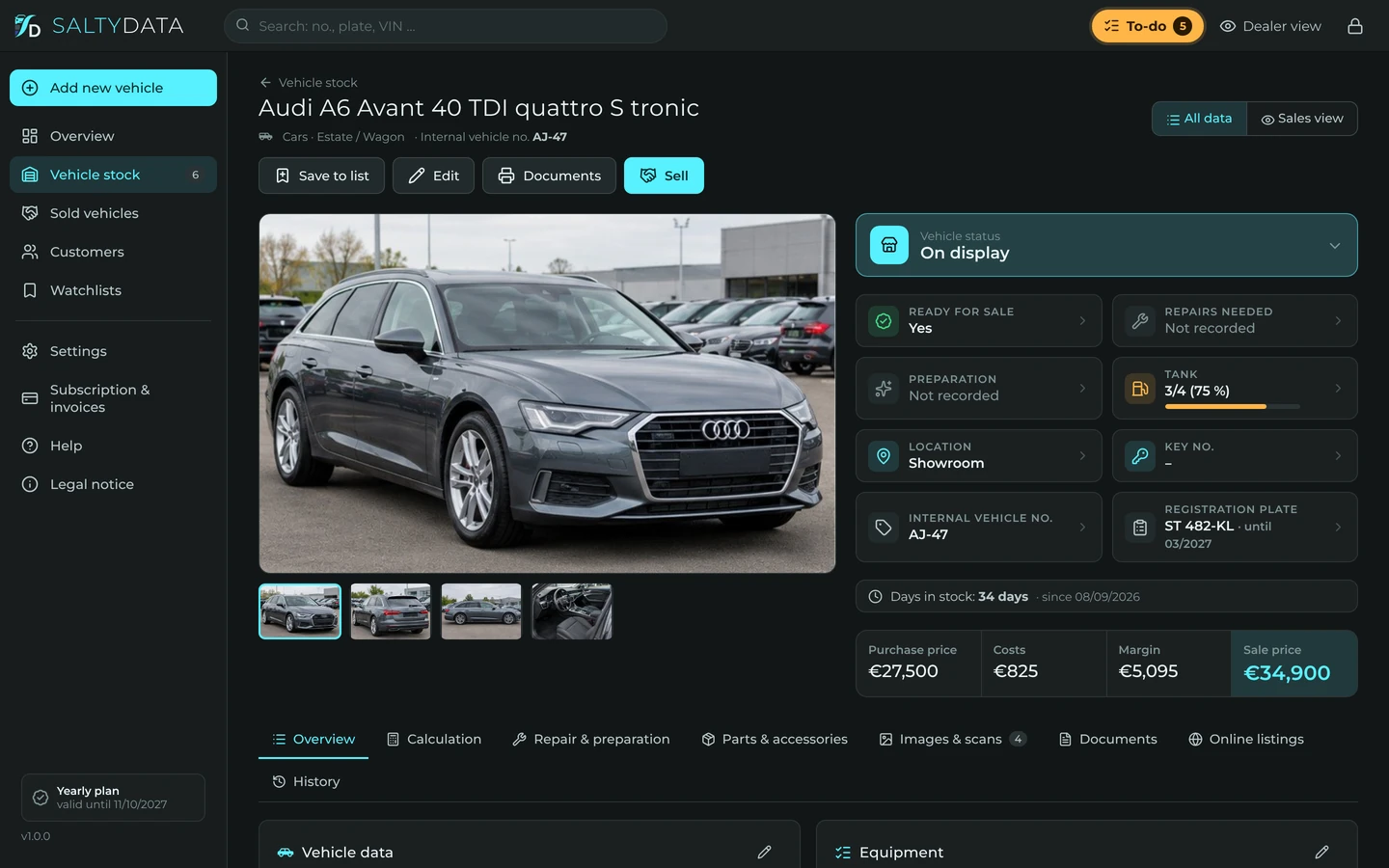Screen dimensions: 1389x868
Task: Open the To-do list button
Action: click(1147, 26)
